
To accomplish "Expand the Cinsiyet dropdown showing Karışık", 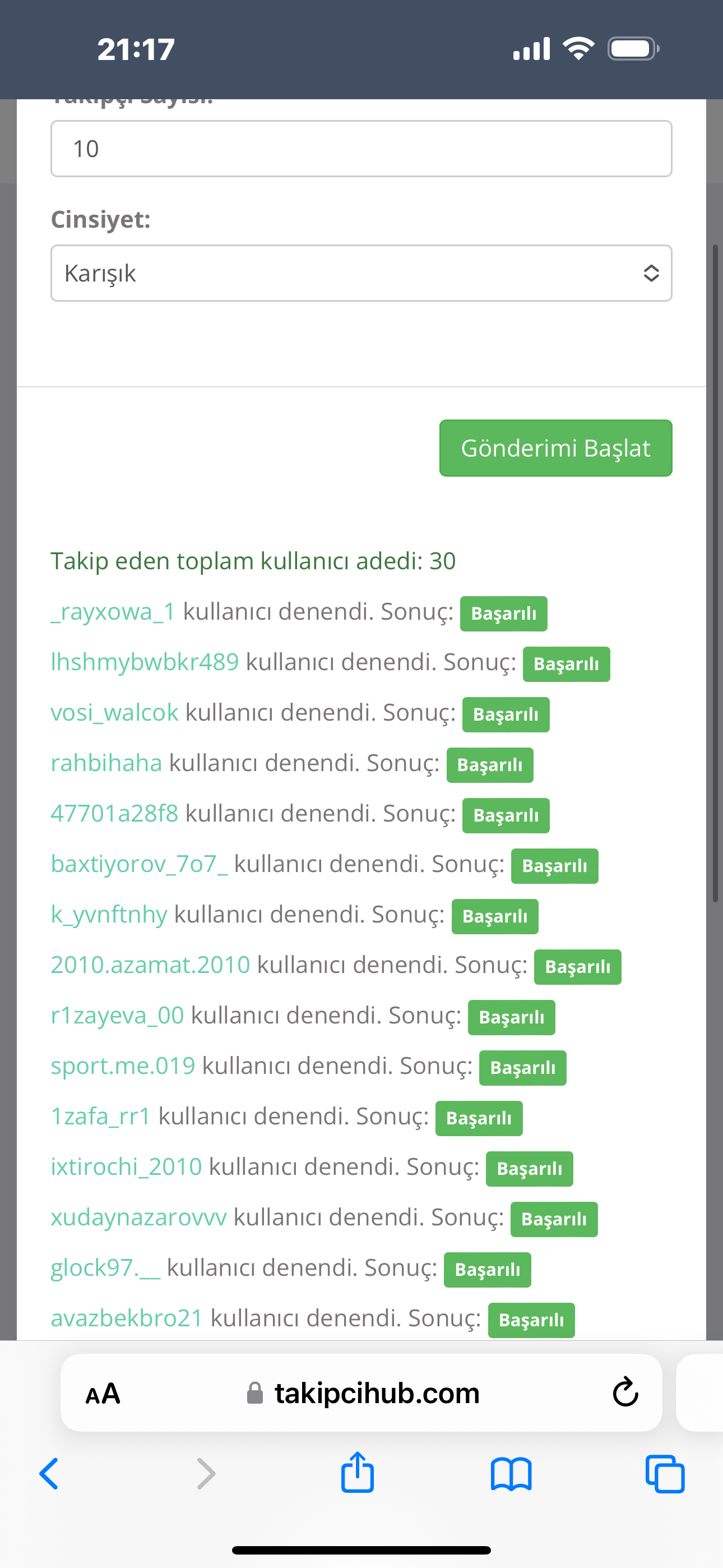I will [361, 273].
